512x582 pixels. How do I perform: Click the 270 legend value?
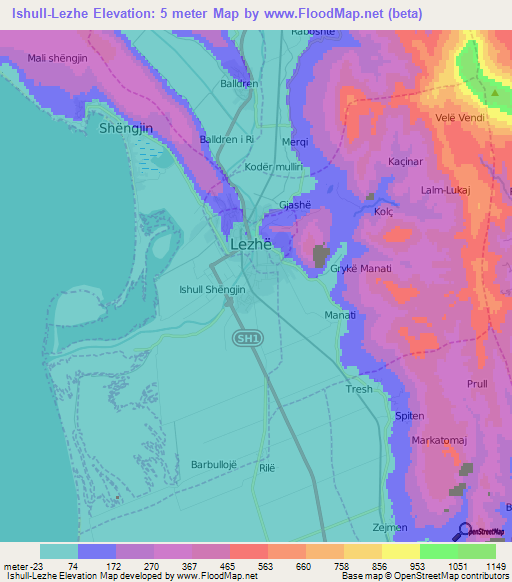[x=151, y=567]
